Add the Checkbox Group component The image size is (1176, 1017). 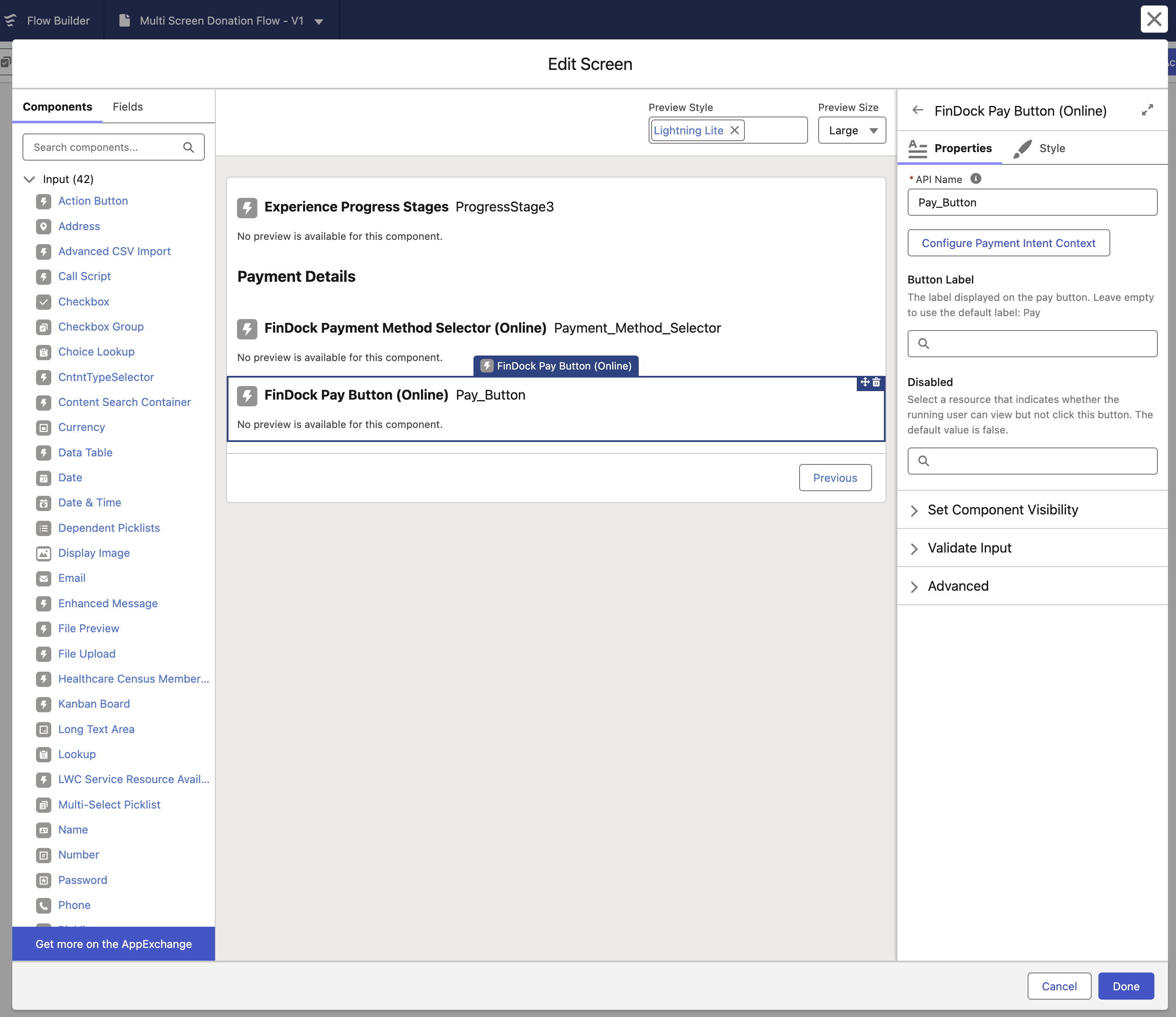[101, 327]
